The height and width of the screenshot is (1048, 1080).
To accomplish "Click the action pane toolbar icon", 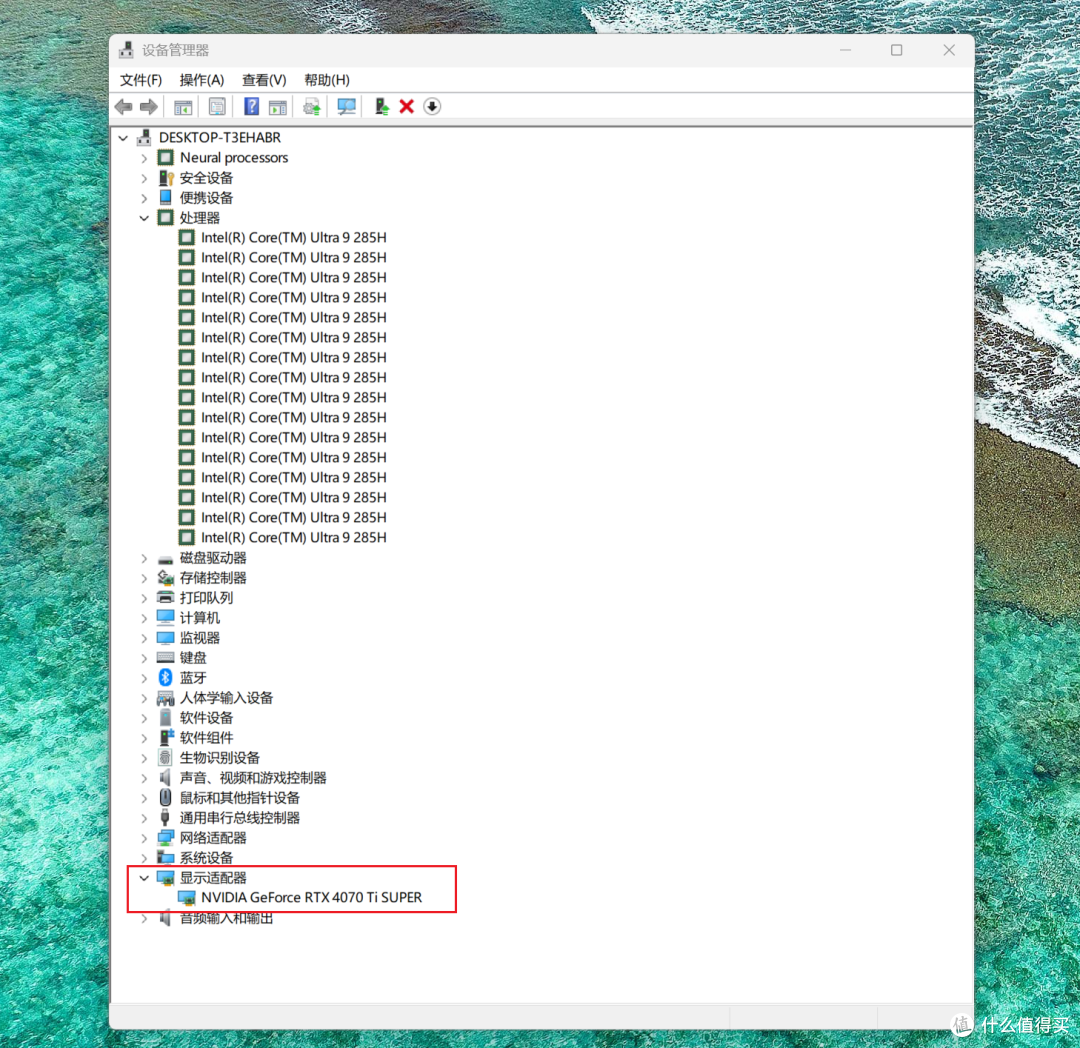I will 278,107.
